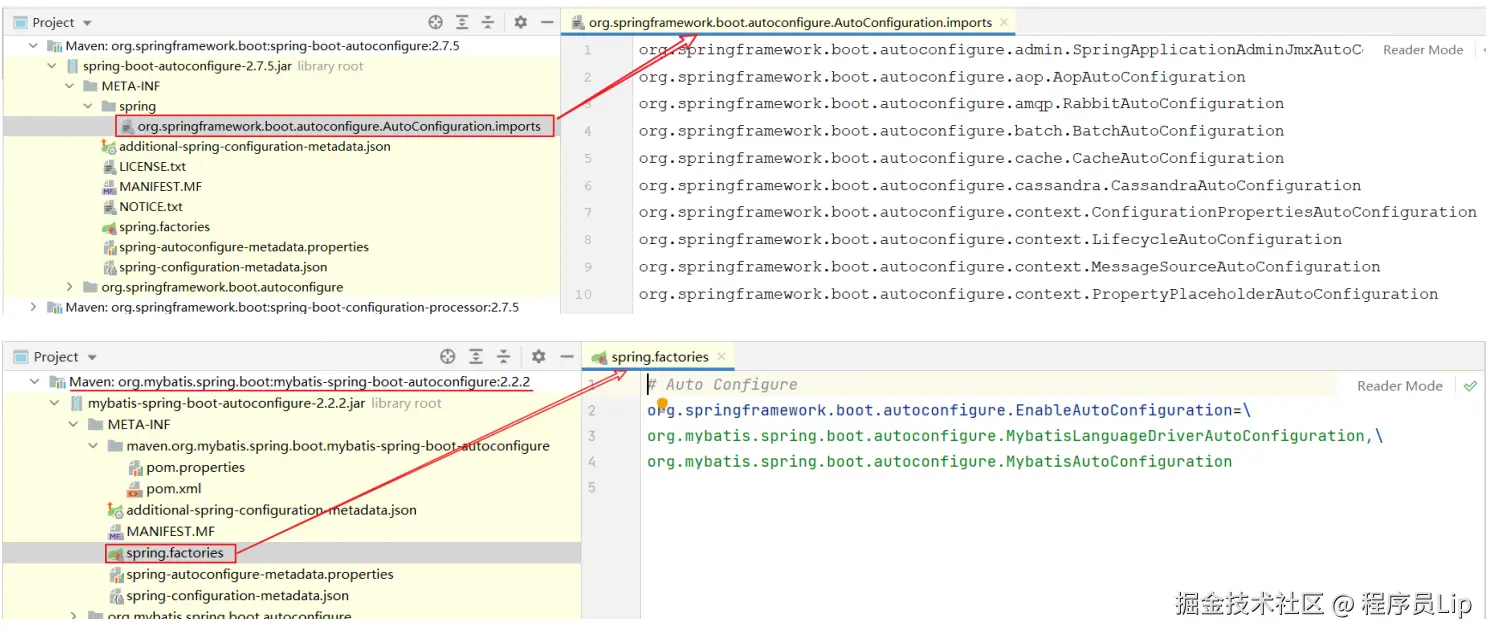Select spring.factories under mybatis META-INF
The height and width of the screenshot is (638, 1492).
click(175, 553)
